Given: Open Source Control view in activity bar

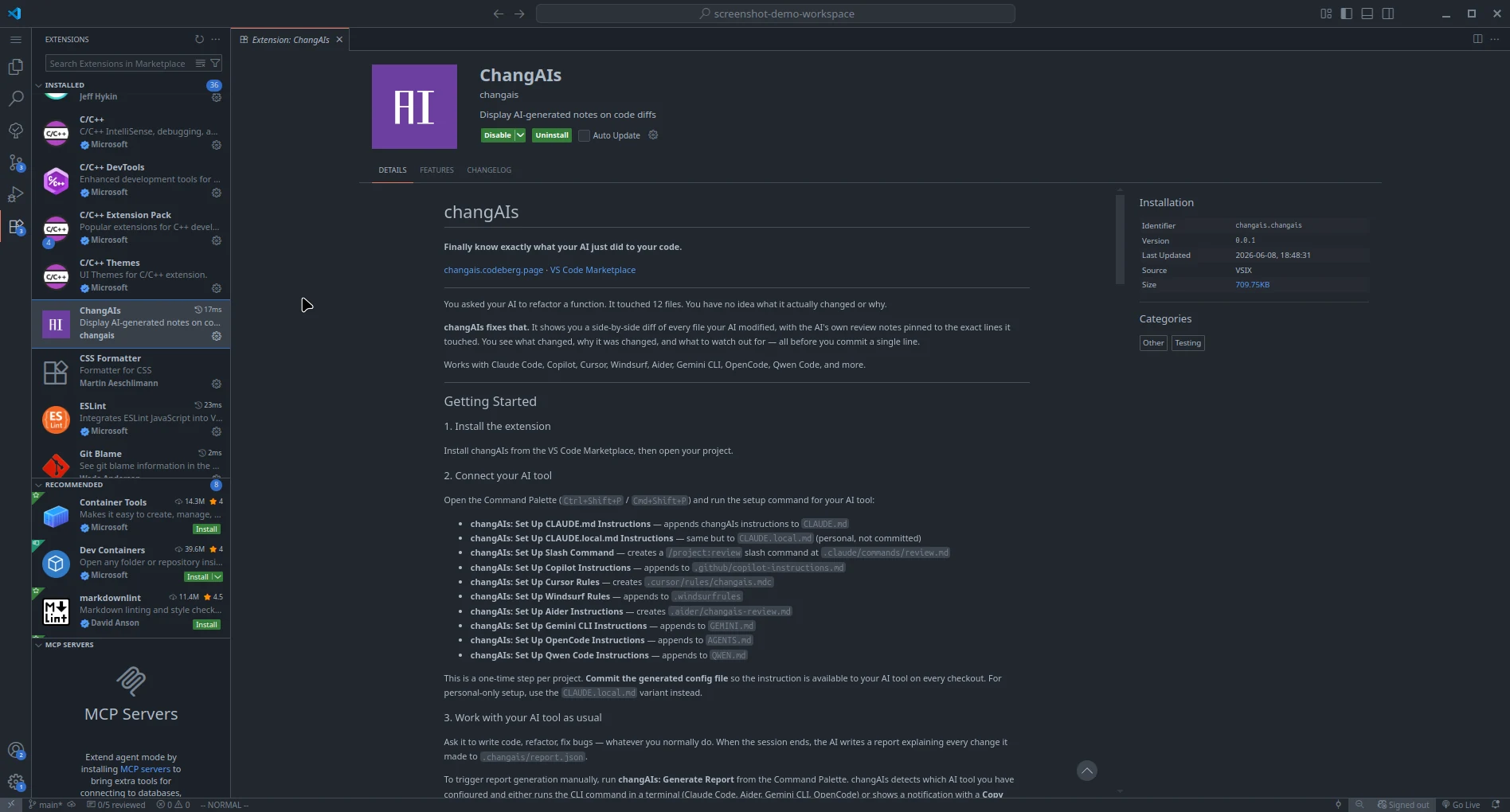Looking at the screenshot, I should pyautogui.click(x=15, y=162).
